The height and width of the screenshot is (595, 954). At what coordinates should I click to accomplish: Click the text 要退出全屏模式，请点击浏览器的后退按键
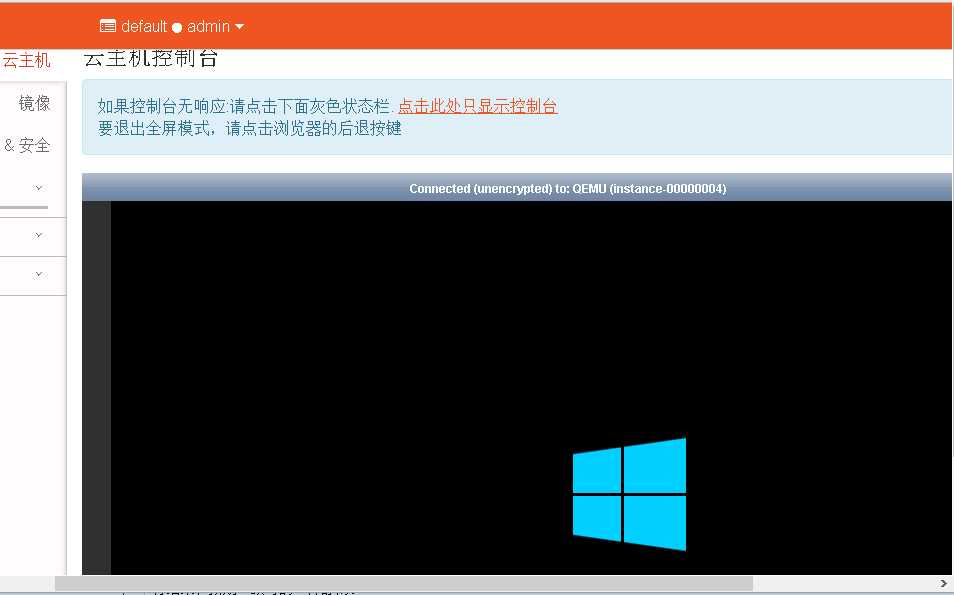(x=249, y=128)
